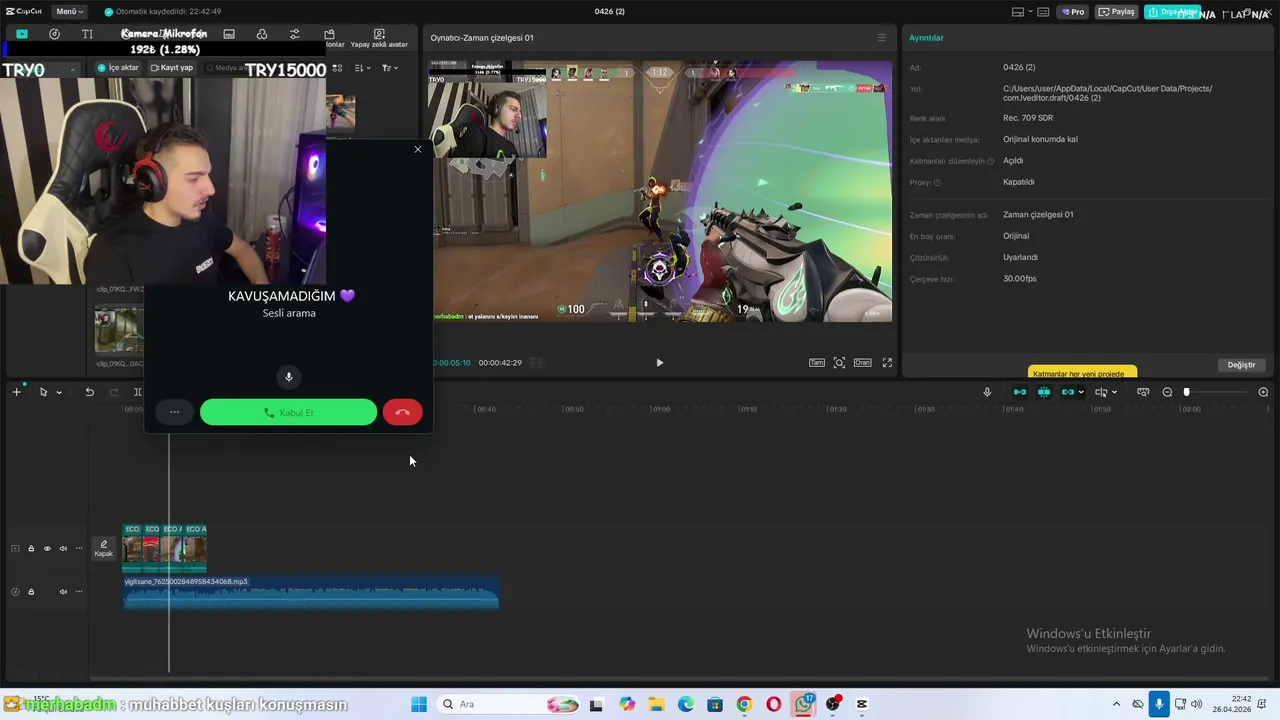This screenshot has width=1280, height=720.
Task: Toggle linkage in timeline toolbar
Action: point(1067,392)
